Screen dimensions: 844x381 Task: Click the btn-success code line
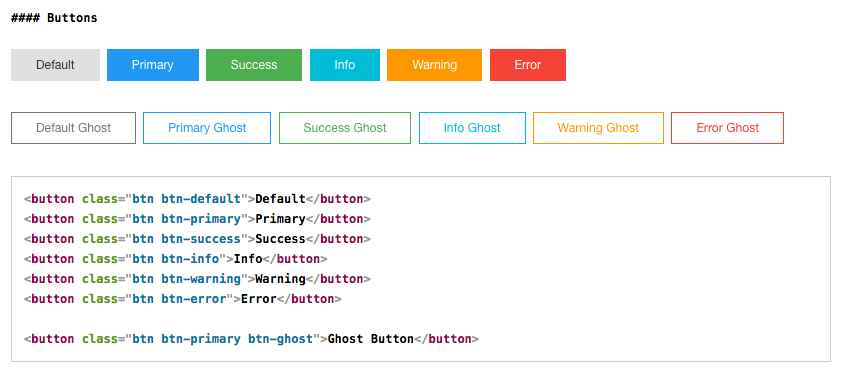click(197, 239)
